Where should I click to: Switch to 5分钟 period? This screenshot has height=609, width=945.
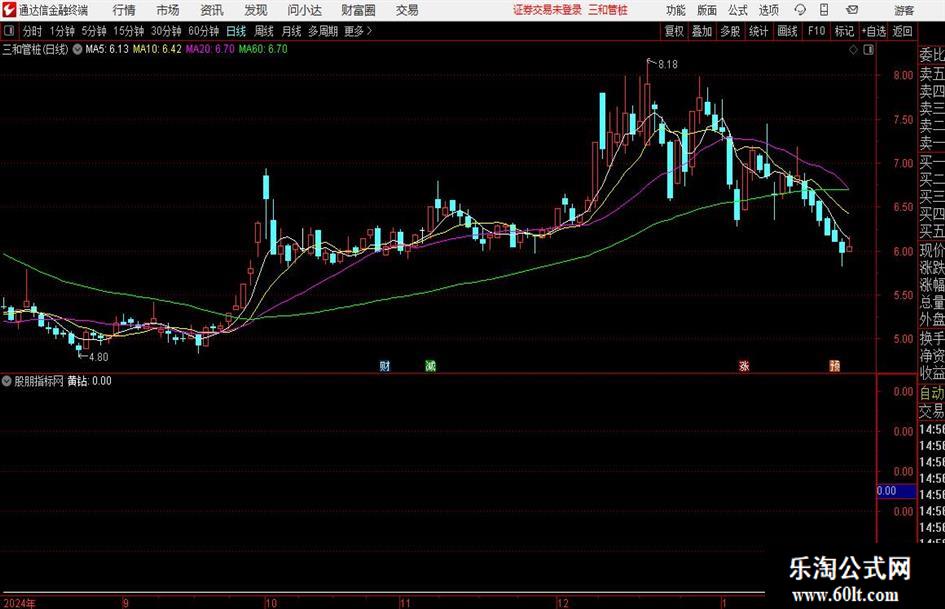[94, 31]
